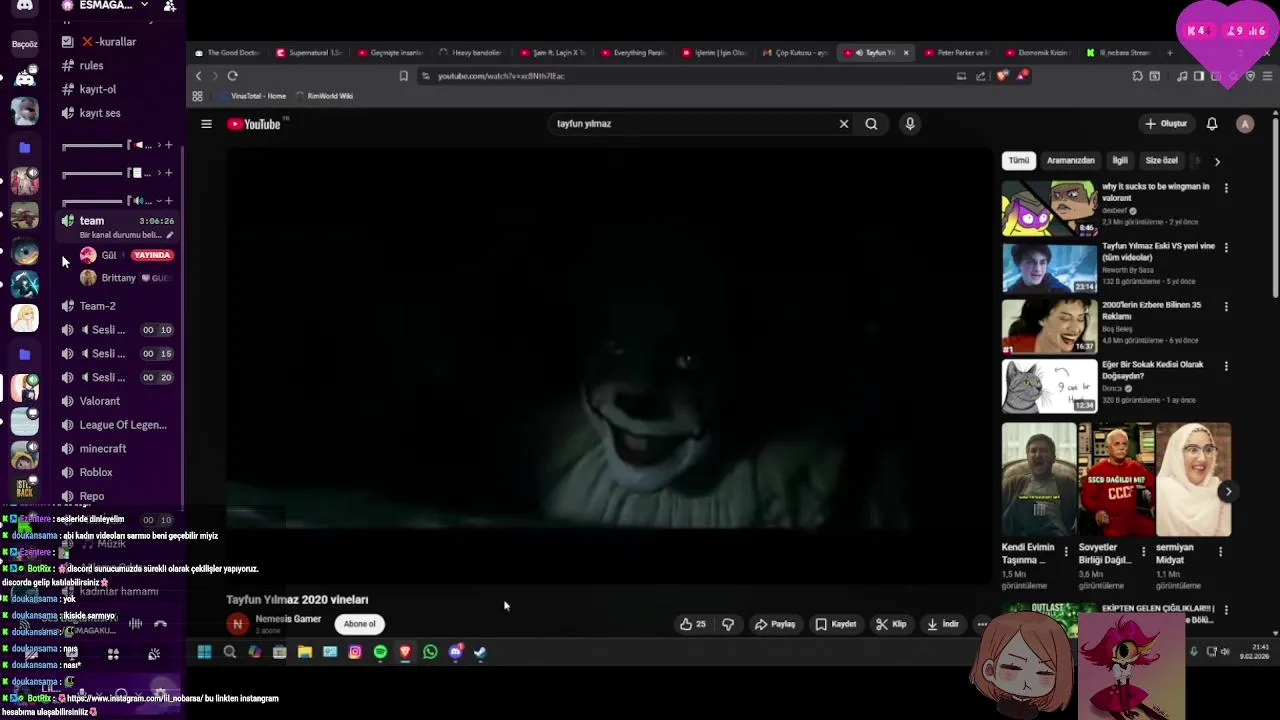
Task: Click the İndir download button
Action: 943,624
